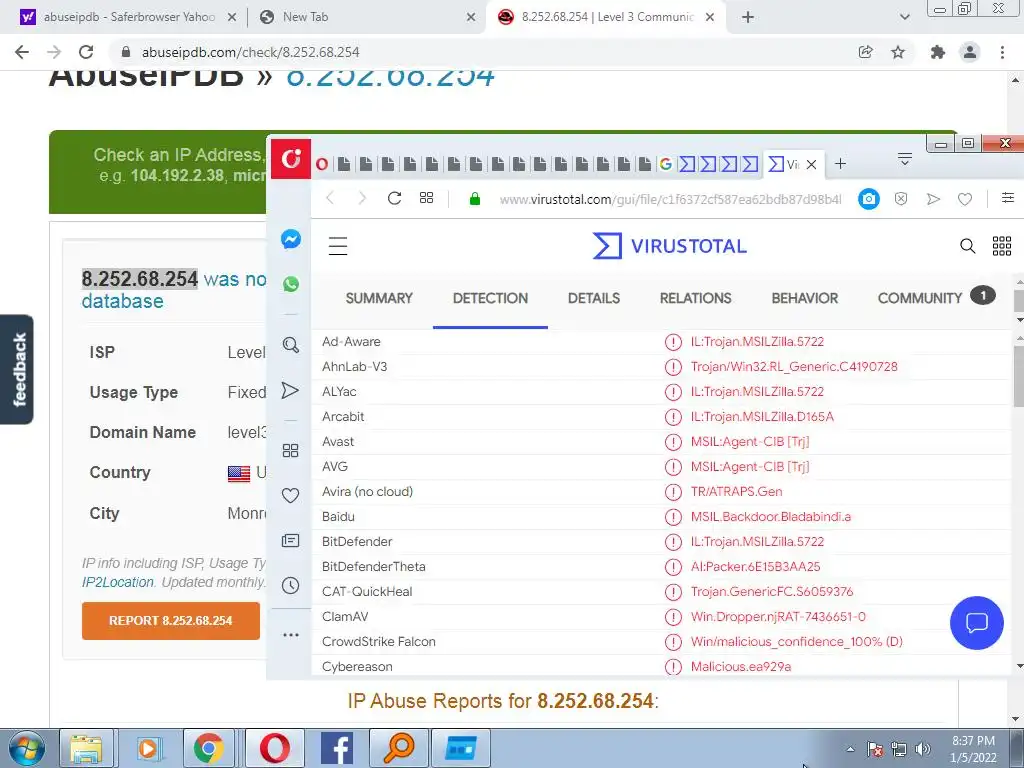The image size is (1024, 768).
Task: Click REPORT 8.252.68.254 button
Action: (170, 620)
